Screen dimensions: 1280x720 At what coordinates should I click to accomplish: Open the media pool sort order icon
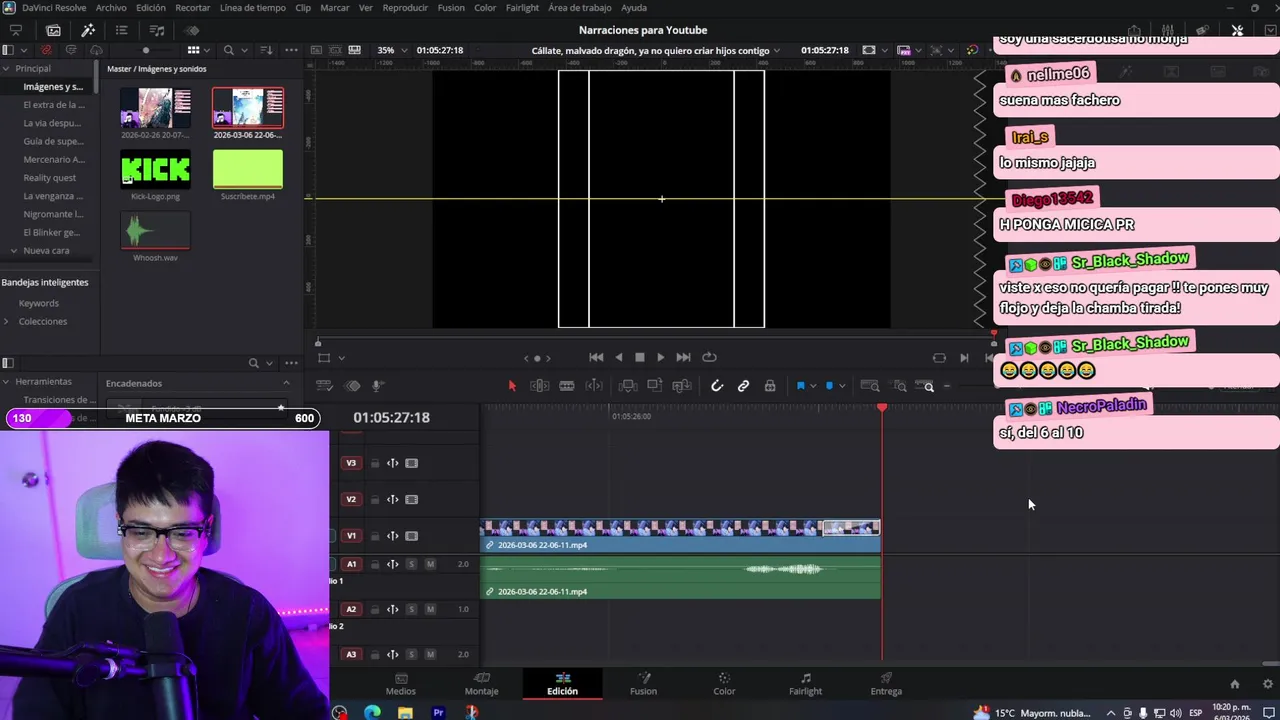coord(266,50)
